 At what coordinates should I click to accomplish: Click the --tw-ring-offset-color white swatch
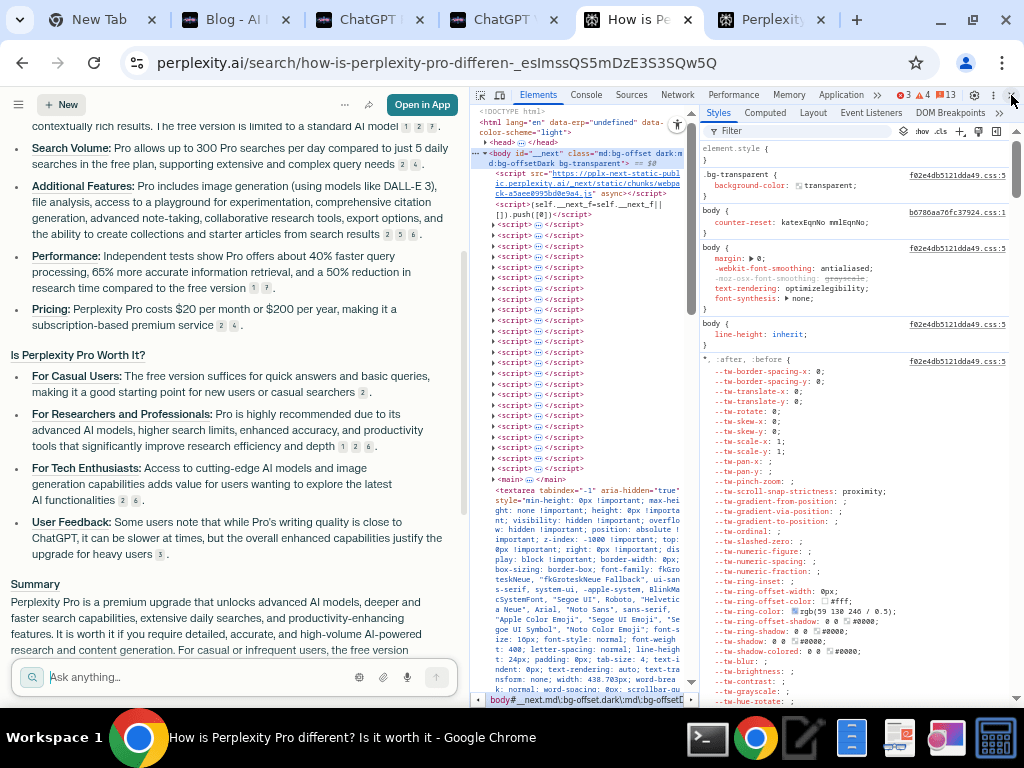coord(825,601)
